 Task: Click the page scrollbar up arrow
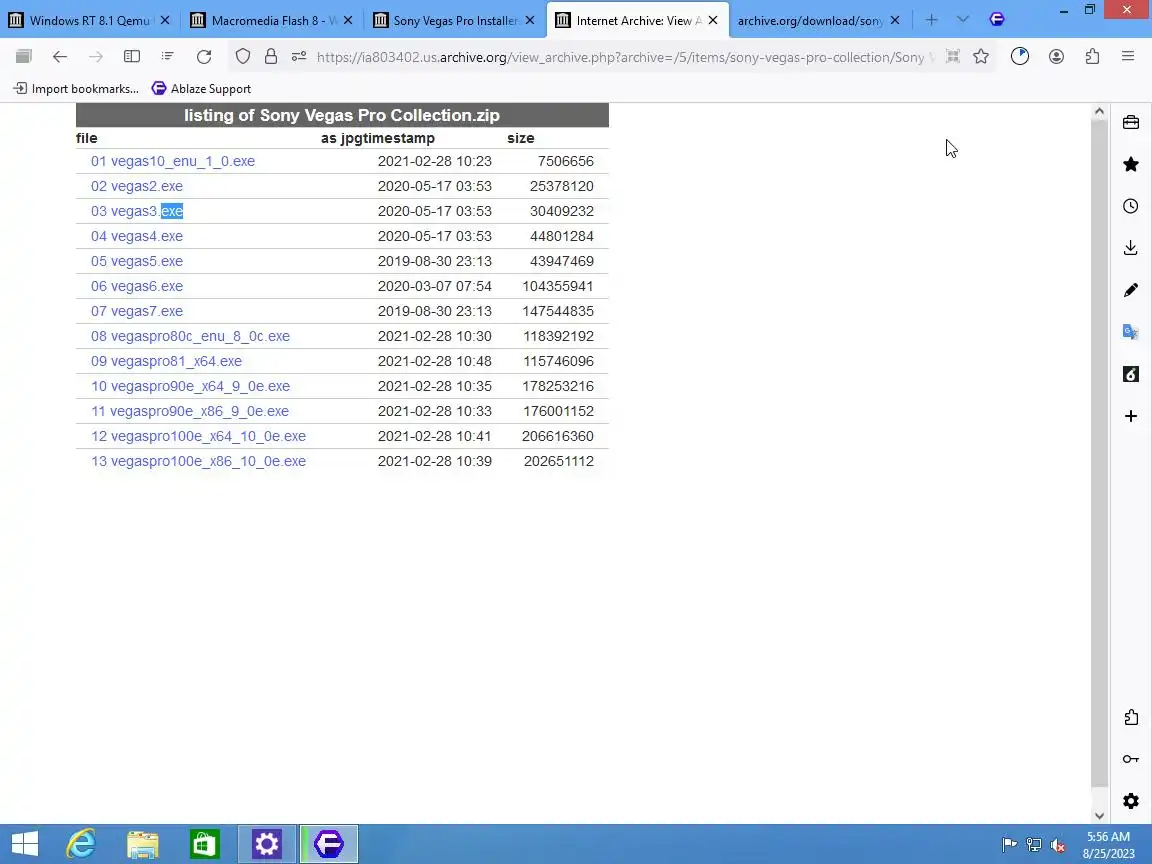[1099, 112]
